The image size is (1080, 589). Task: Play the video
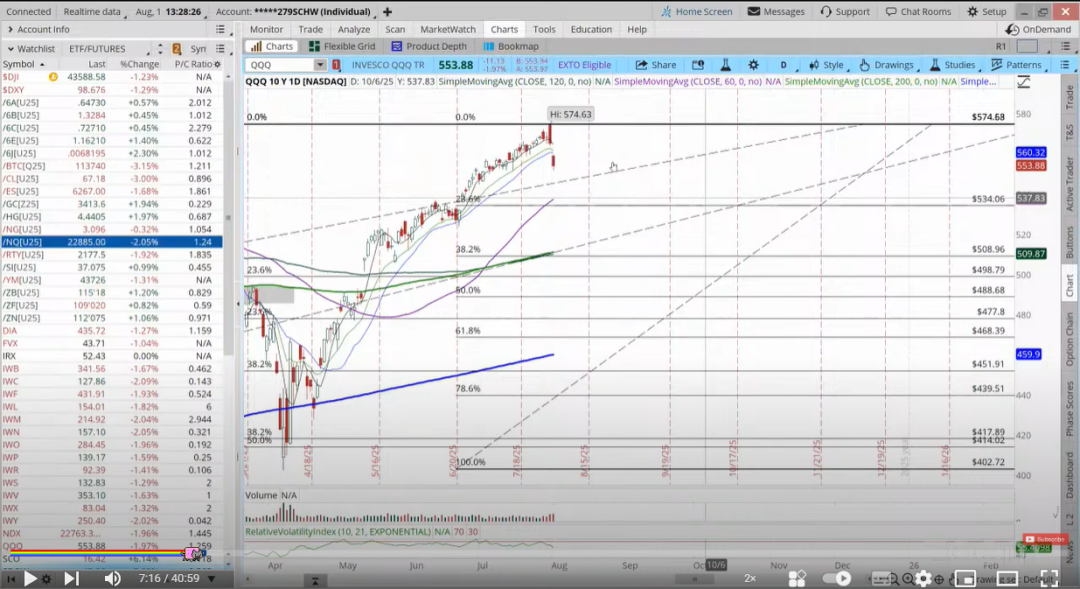click(30, 579)
